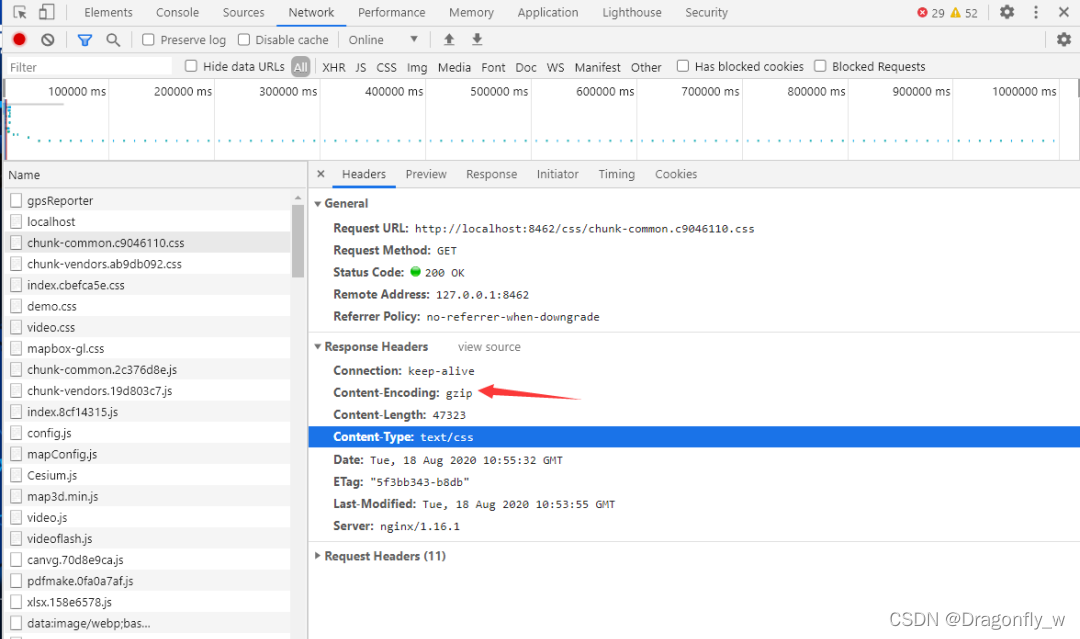
Task: Open the DevTools three-dot menu
Action: click(1036, 12)
